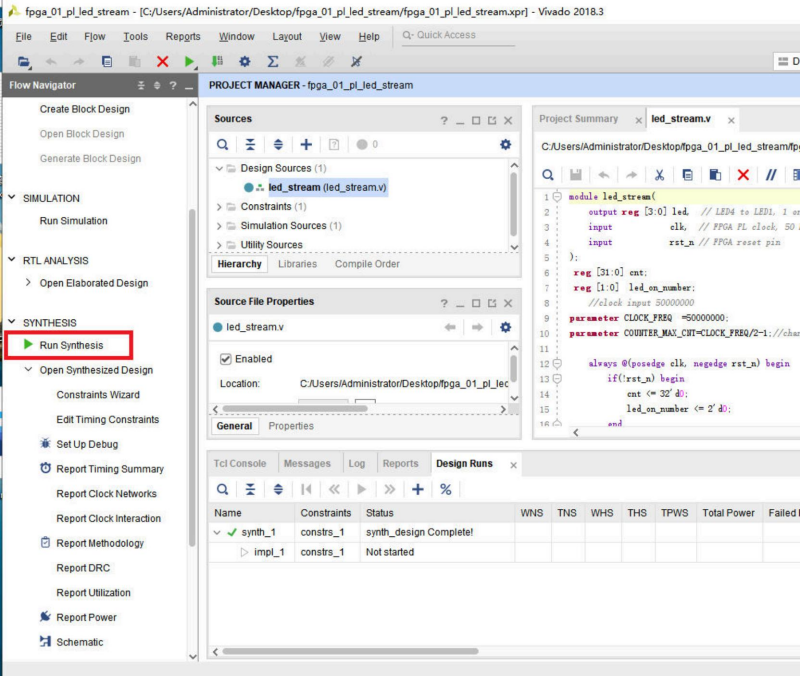The image size is (800, 676).
Task: Expand the Constraints folder in Sources
Action: coord(219,207)
